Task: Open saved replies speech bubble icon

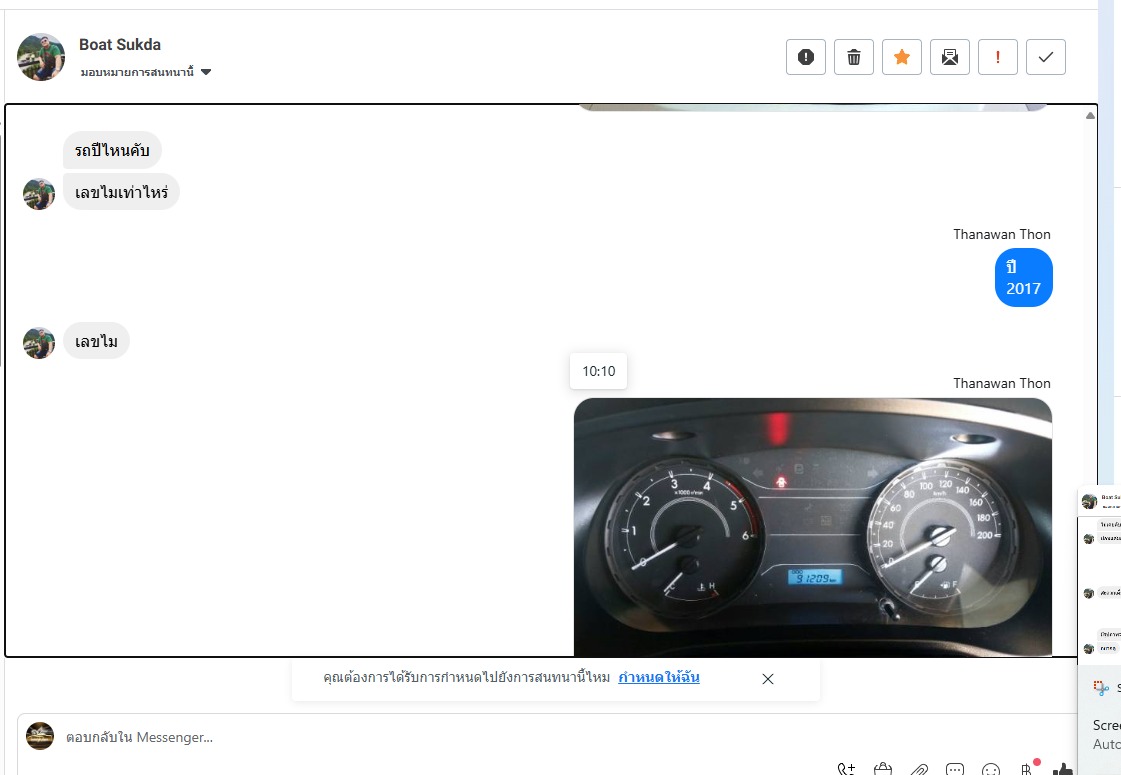Action: coord(954,769)
